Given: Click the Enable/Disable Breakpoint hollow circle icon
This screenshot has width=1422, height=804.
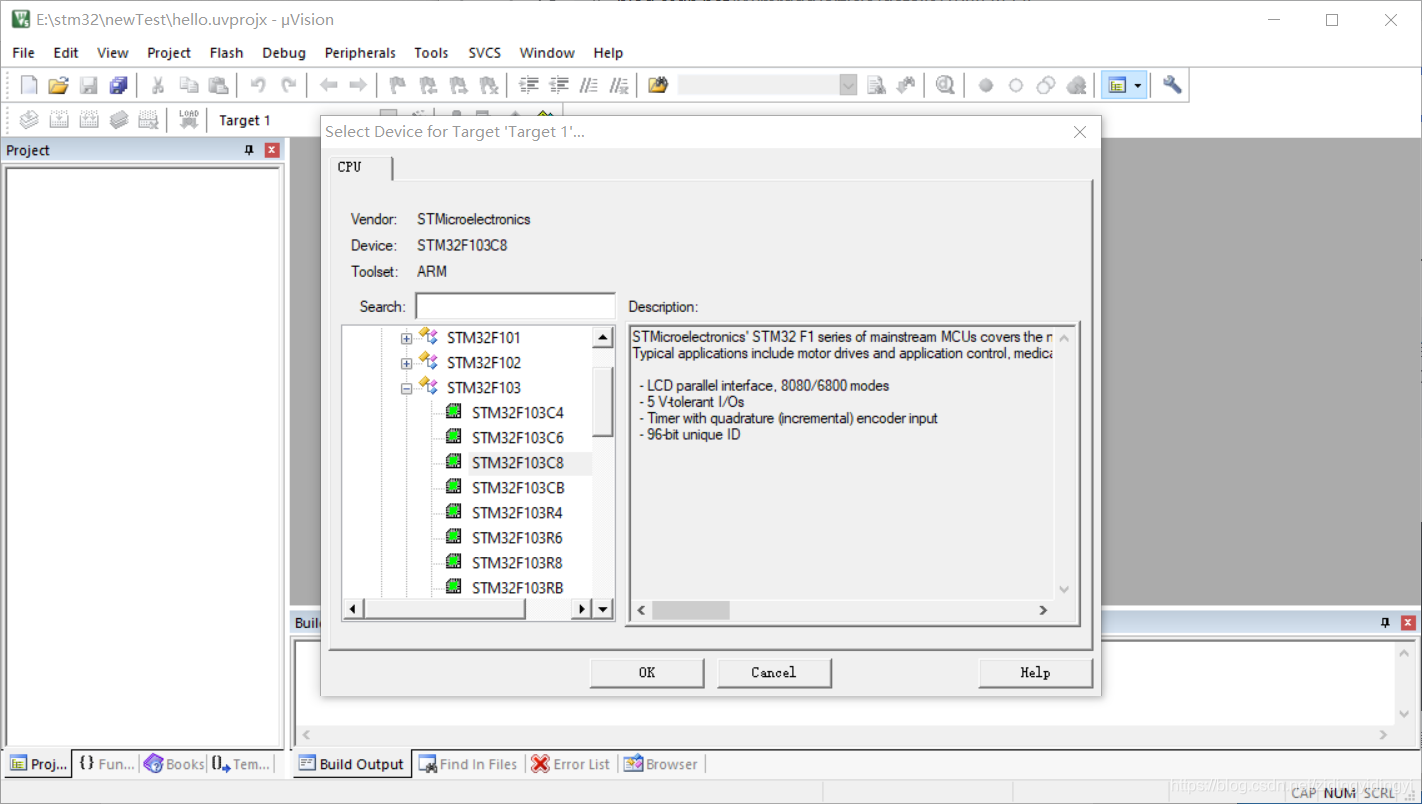Looking at the screenshot, I should [1016, 85].
